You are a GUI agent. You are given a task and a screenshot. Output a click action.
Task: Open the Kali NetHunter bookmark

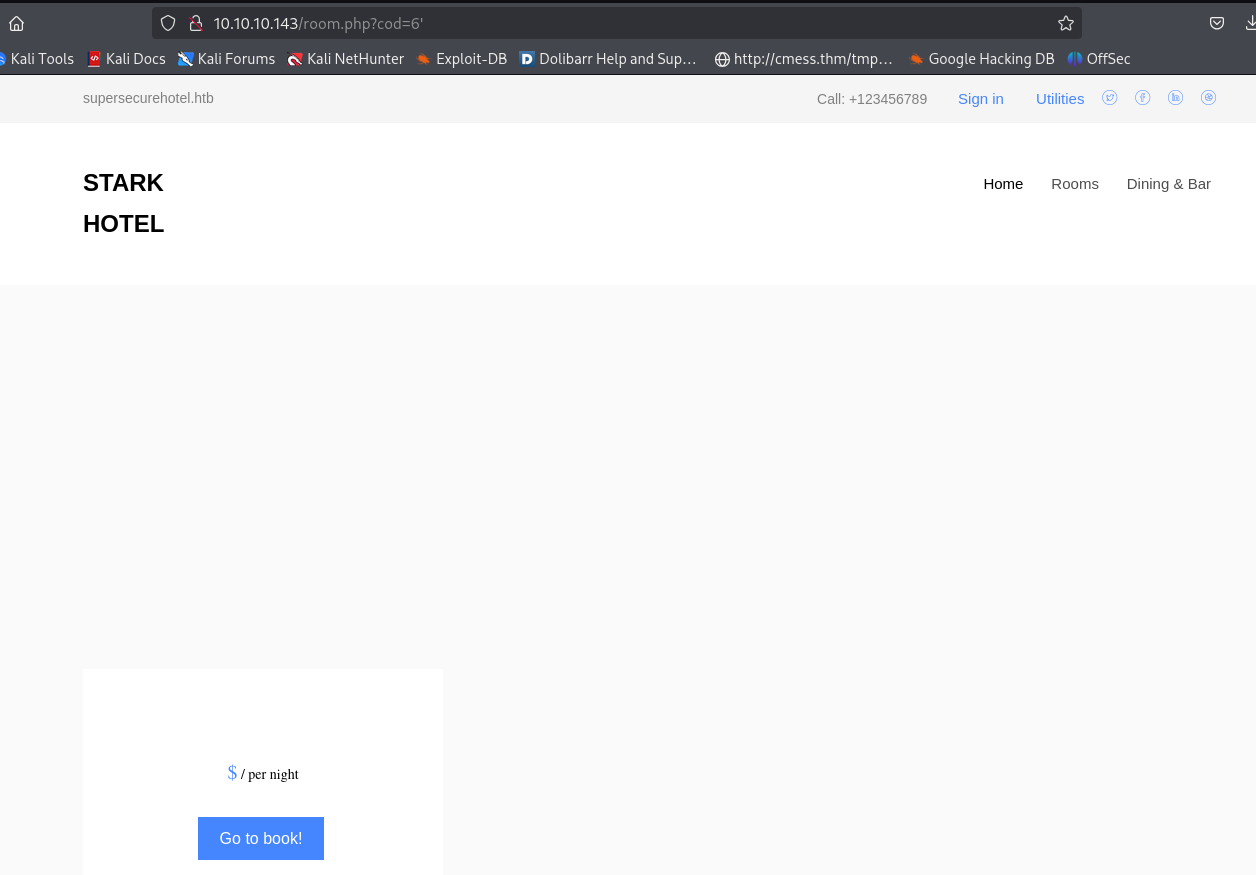345,59
